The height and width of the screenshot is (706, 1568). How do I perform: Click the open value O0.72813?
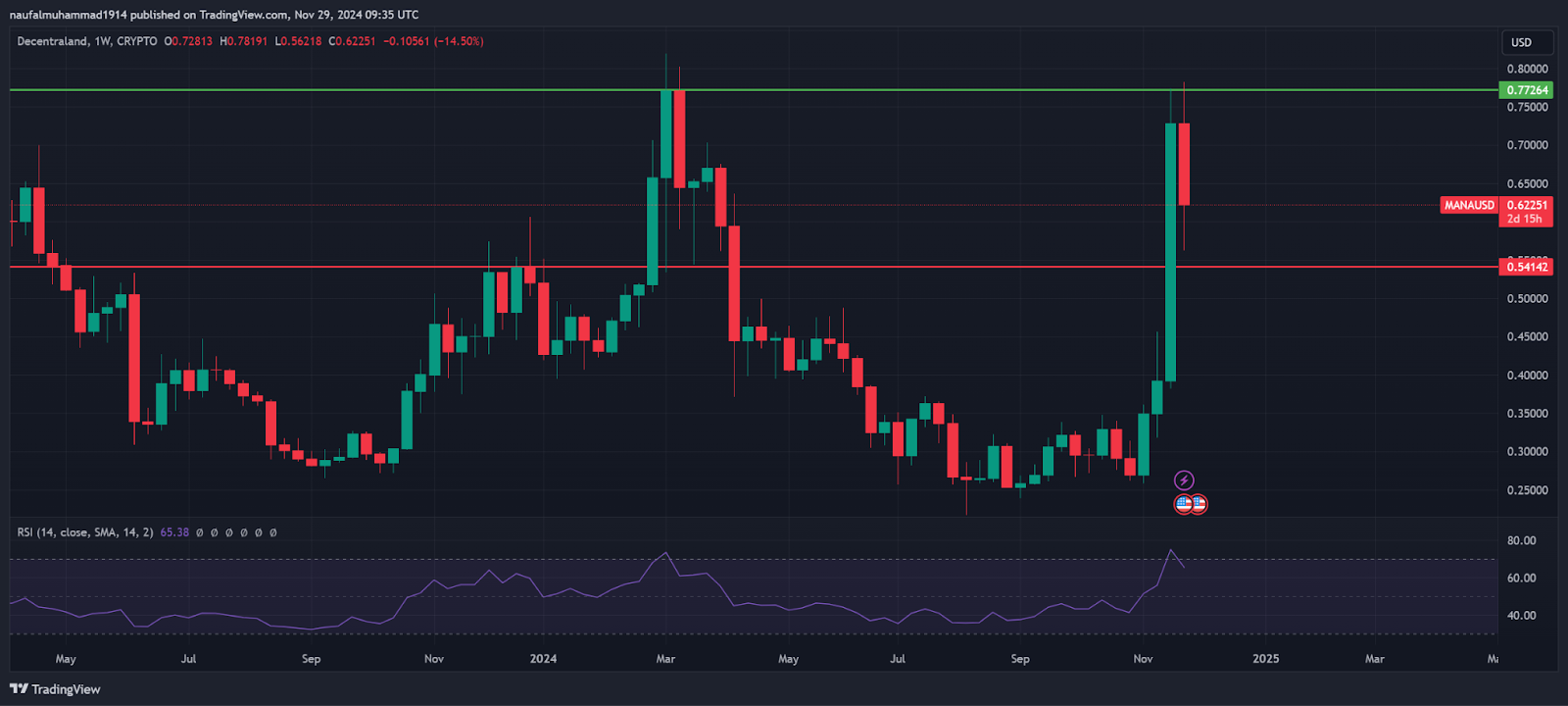(x=188, y=41)
